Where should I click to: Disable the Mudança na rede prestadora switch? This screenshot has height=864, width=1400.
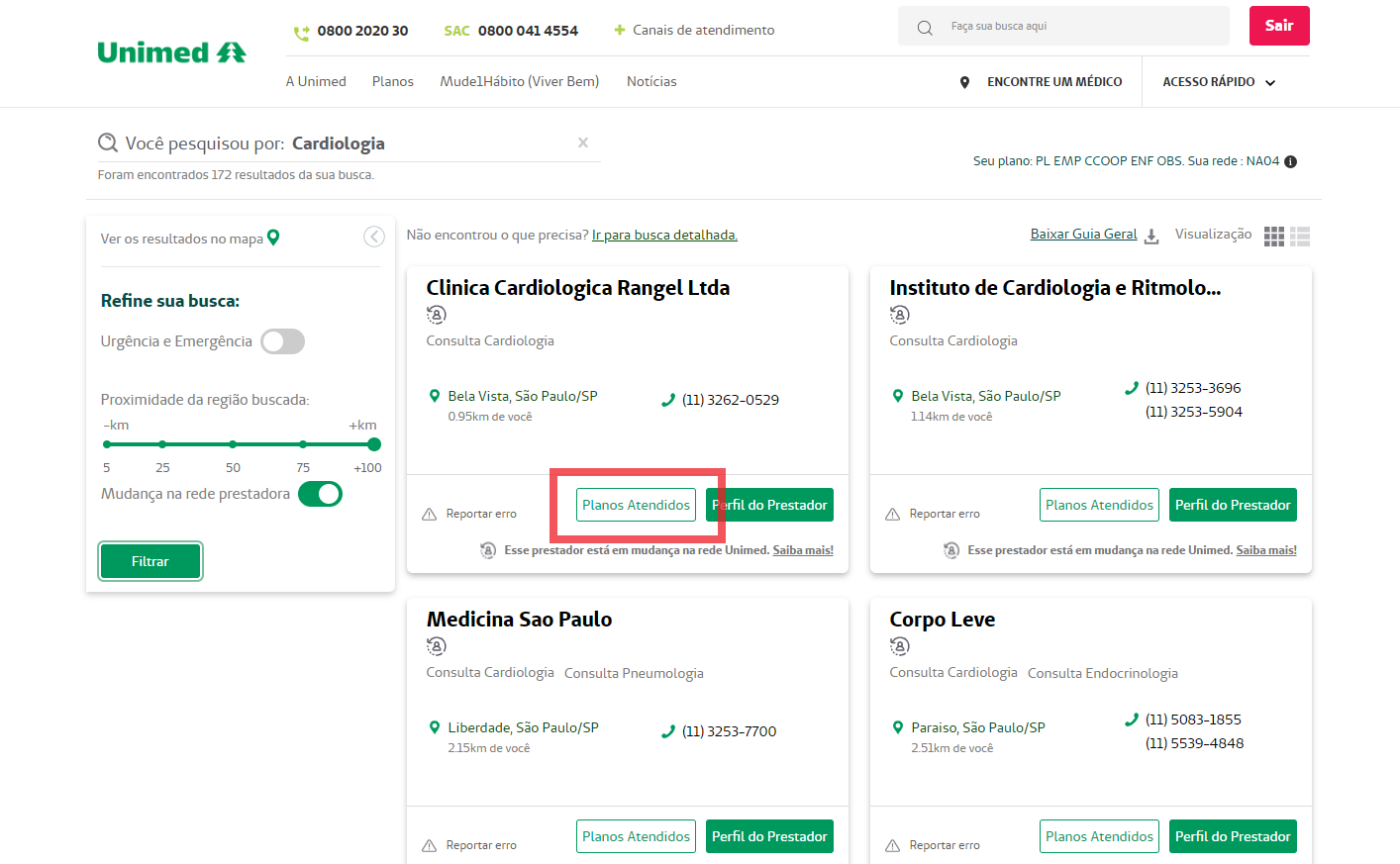pyautogui.click(x=321, y=494)
